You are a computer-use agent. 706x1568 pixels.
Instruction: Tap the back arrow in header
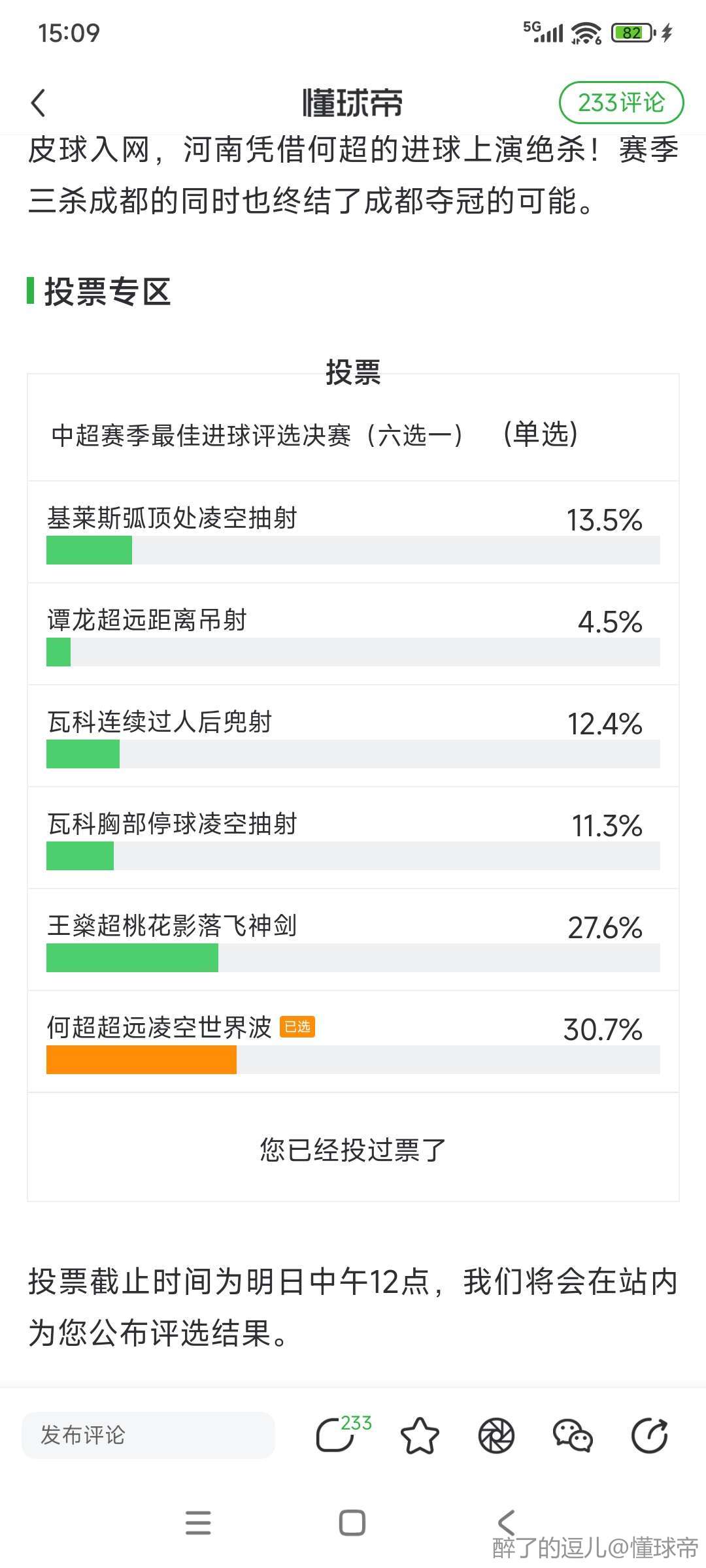pos(39,103)
